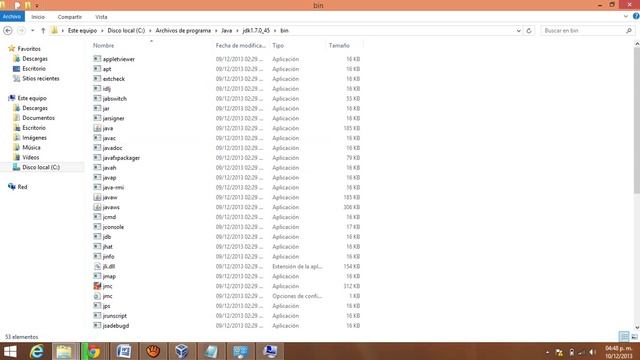Launch Internet Explorer from taskbar
The width and height of the screenshot is (640, 360).
37,351
